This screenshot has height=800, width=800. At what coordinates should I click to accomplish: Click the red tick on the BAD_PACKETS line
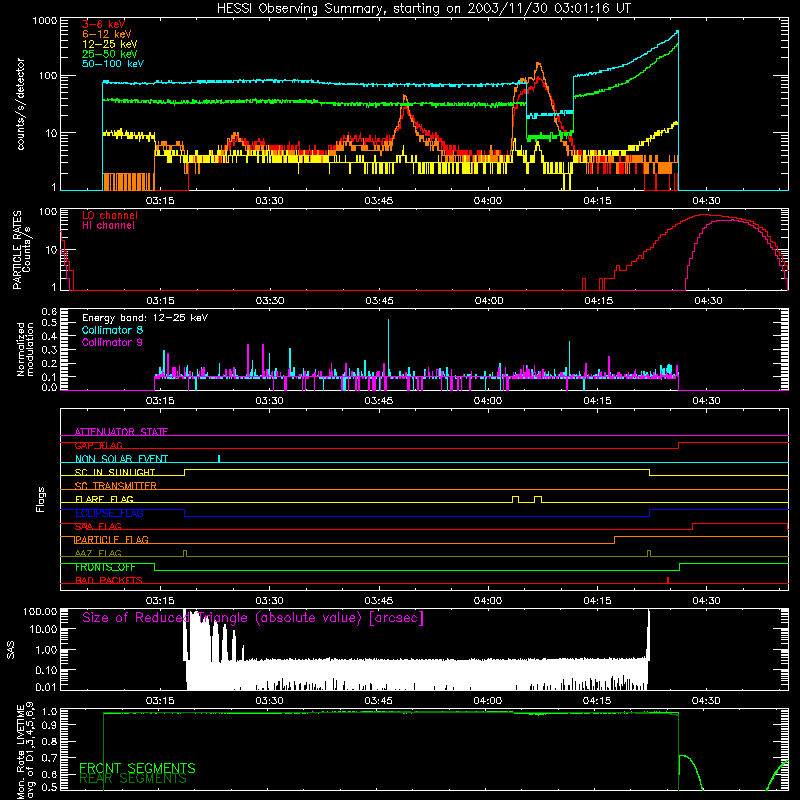click(668, 580)
